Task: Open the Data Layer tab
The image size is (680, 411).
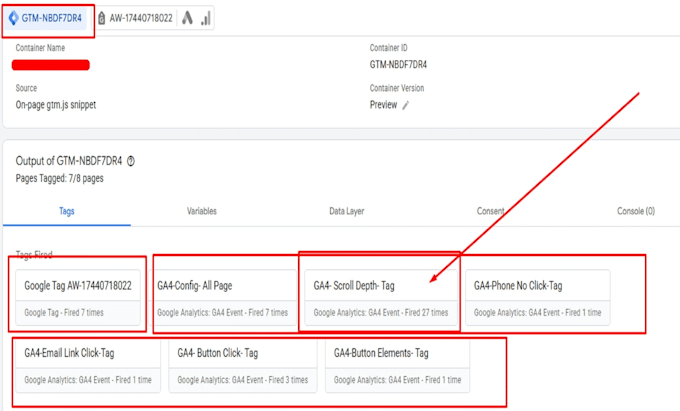Action: (347, 211)
